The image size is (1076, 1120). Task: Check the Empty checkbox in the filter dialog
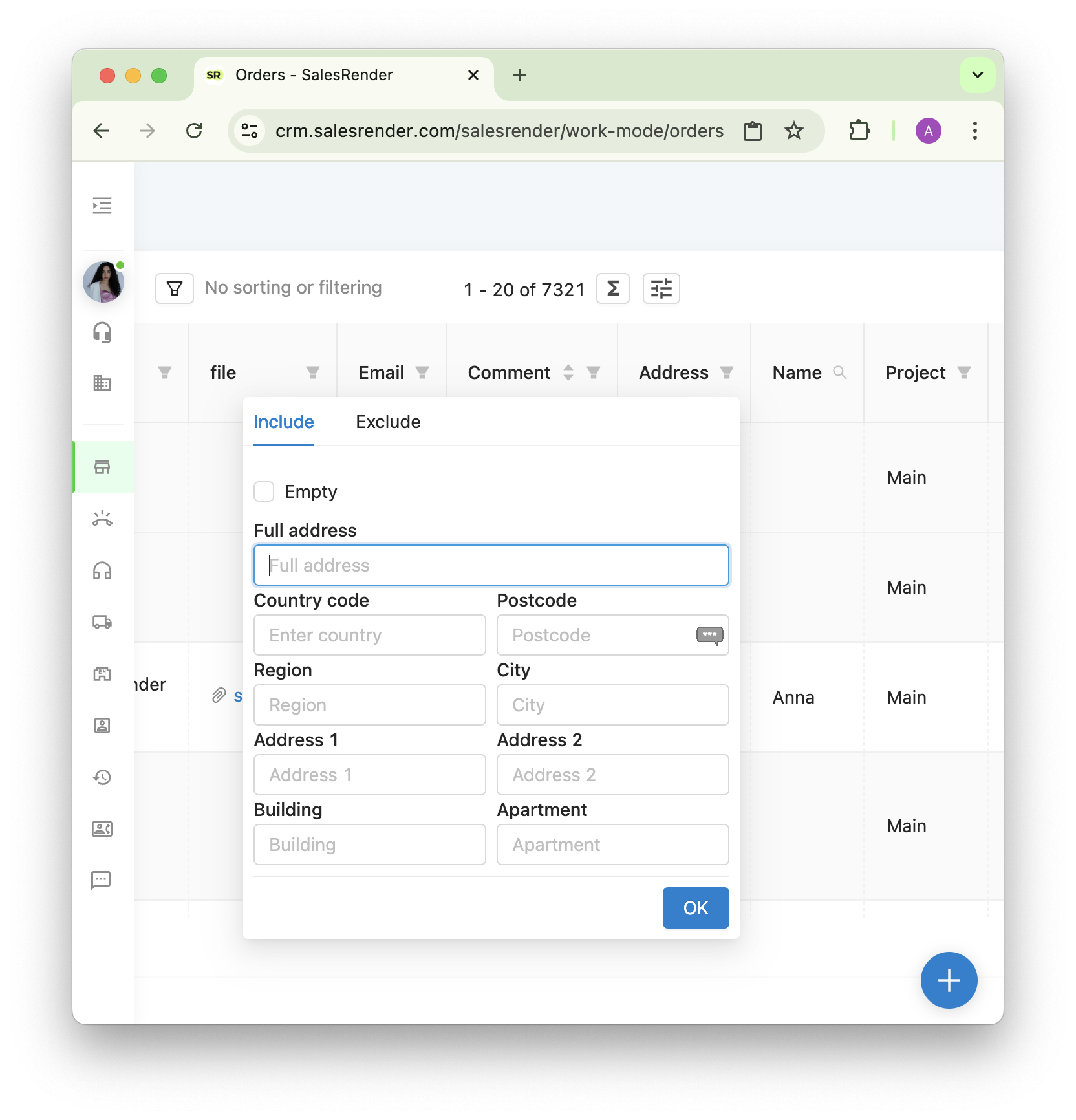[263, 491]
